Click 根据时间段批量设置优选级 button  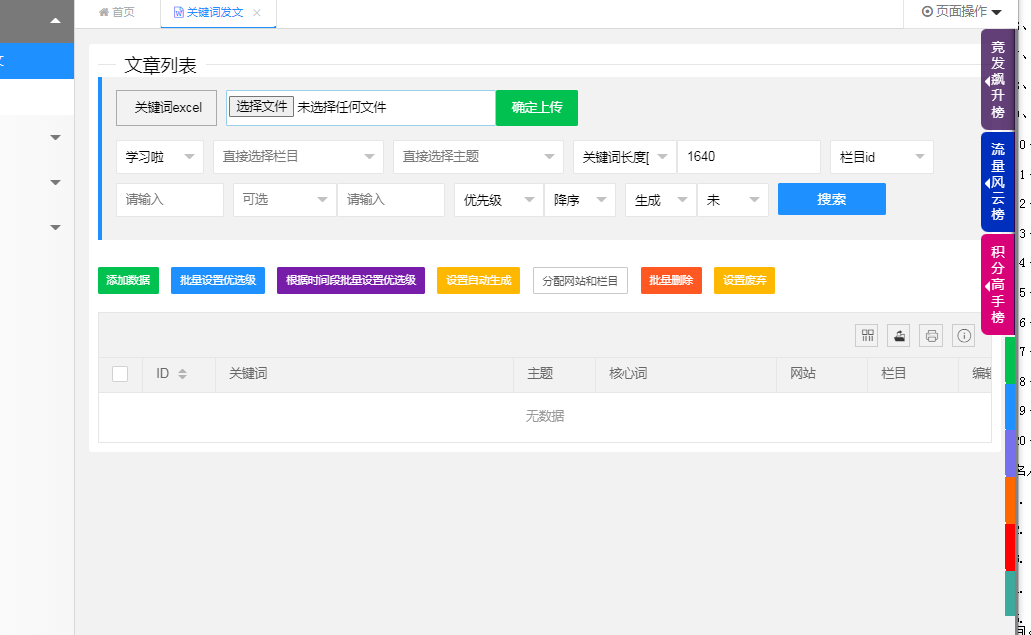(351, 281)
